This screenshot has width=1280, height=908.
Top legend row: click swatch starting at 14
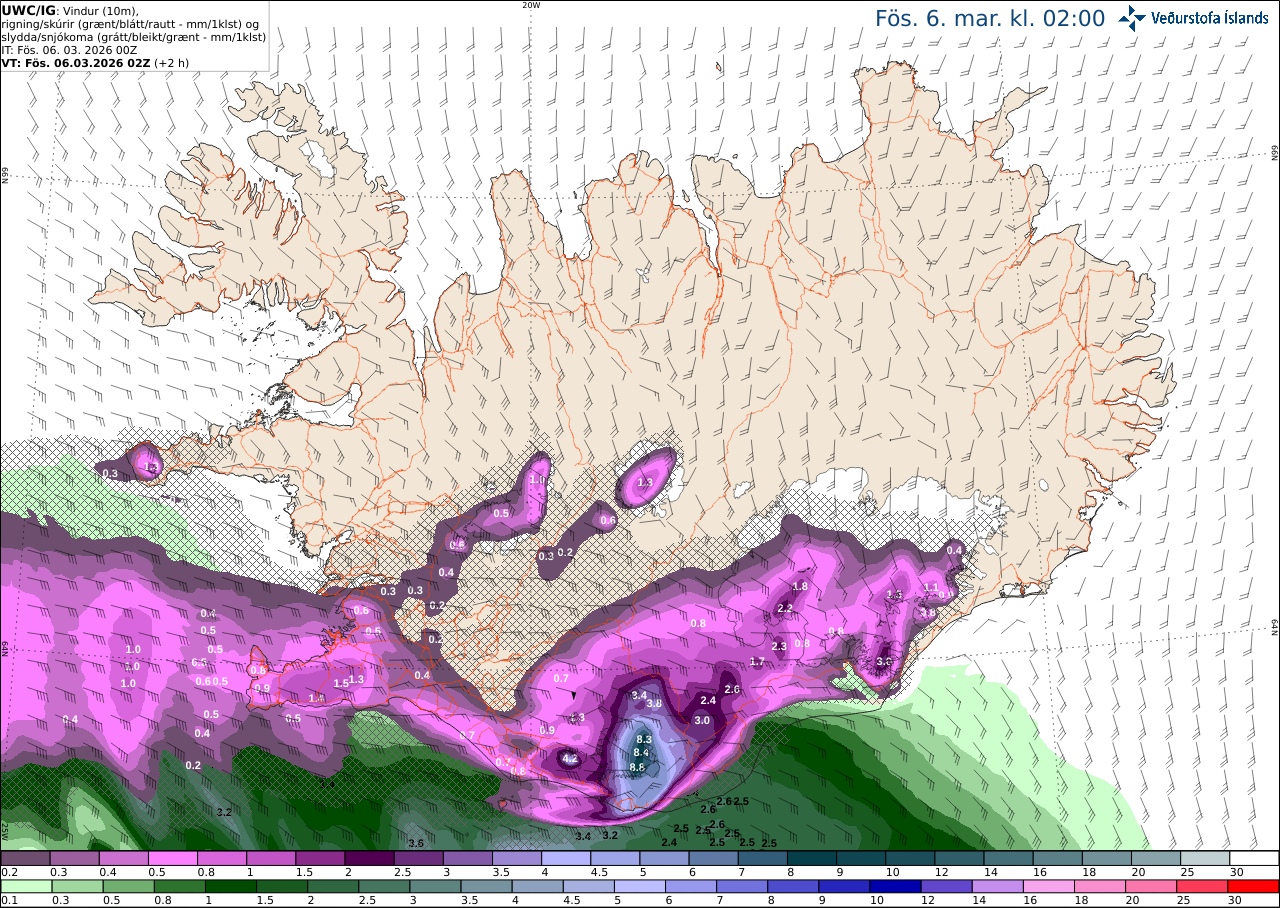(x=1008, y=858)
